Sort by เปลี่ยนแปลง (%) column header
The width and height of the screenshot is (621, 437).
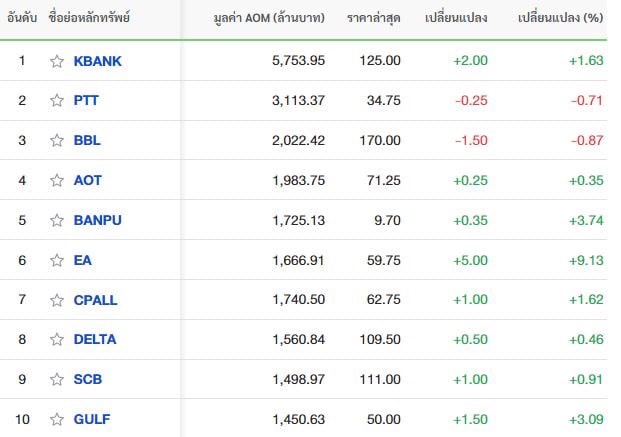tap(560, 18)
